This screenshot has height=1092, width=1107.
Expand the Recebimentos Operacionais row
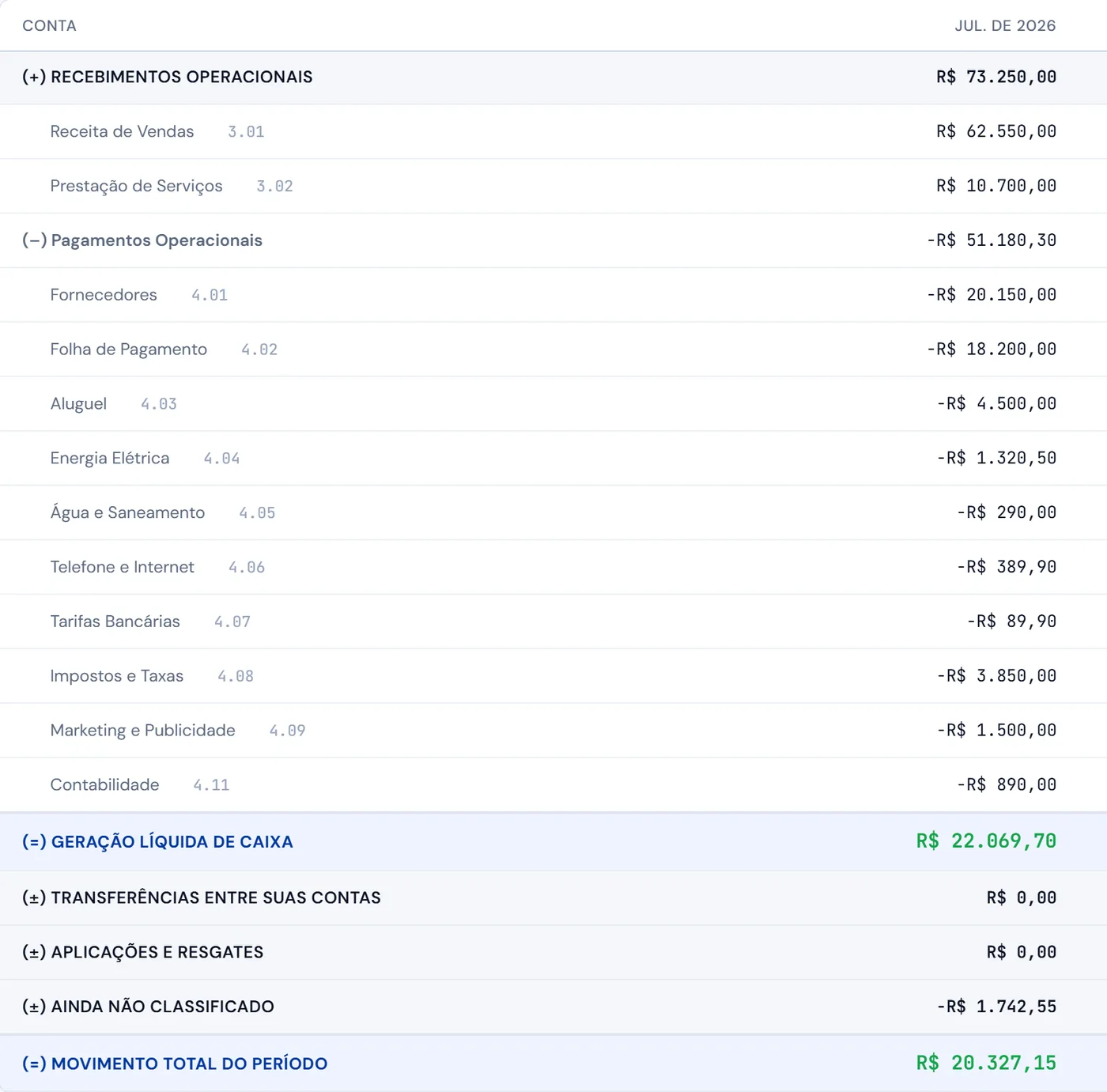553,77
